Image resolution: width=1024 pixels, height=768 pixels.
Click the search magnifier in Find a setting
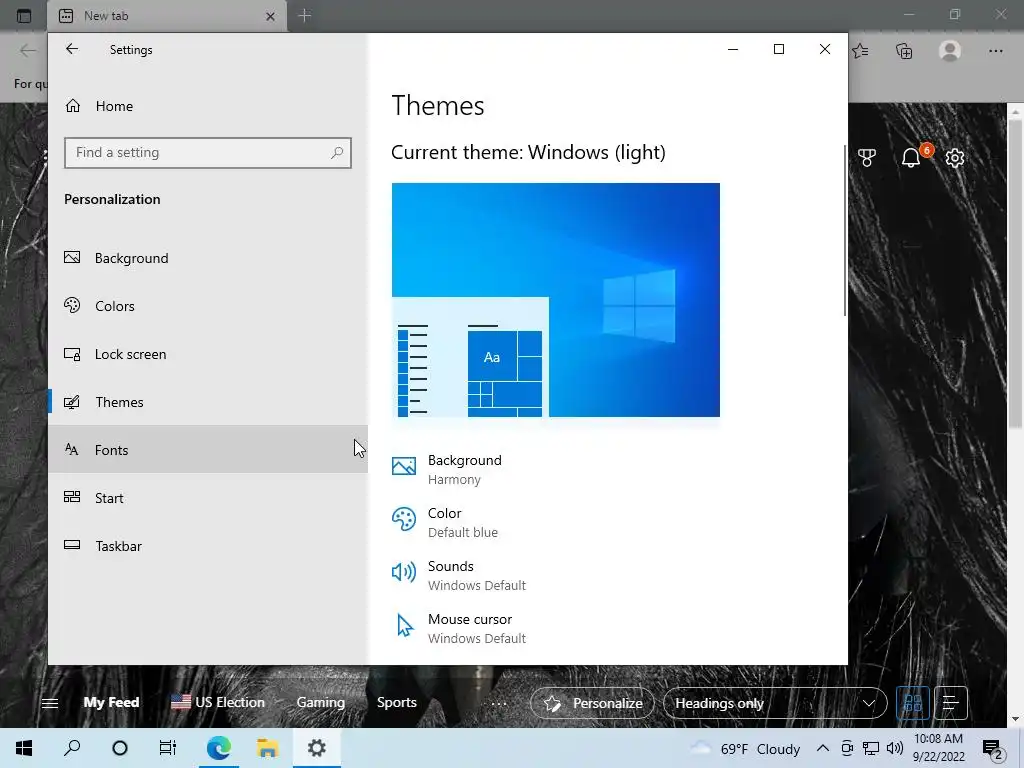337,153
